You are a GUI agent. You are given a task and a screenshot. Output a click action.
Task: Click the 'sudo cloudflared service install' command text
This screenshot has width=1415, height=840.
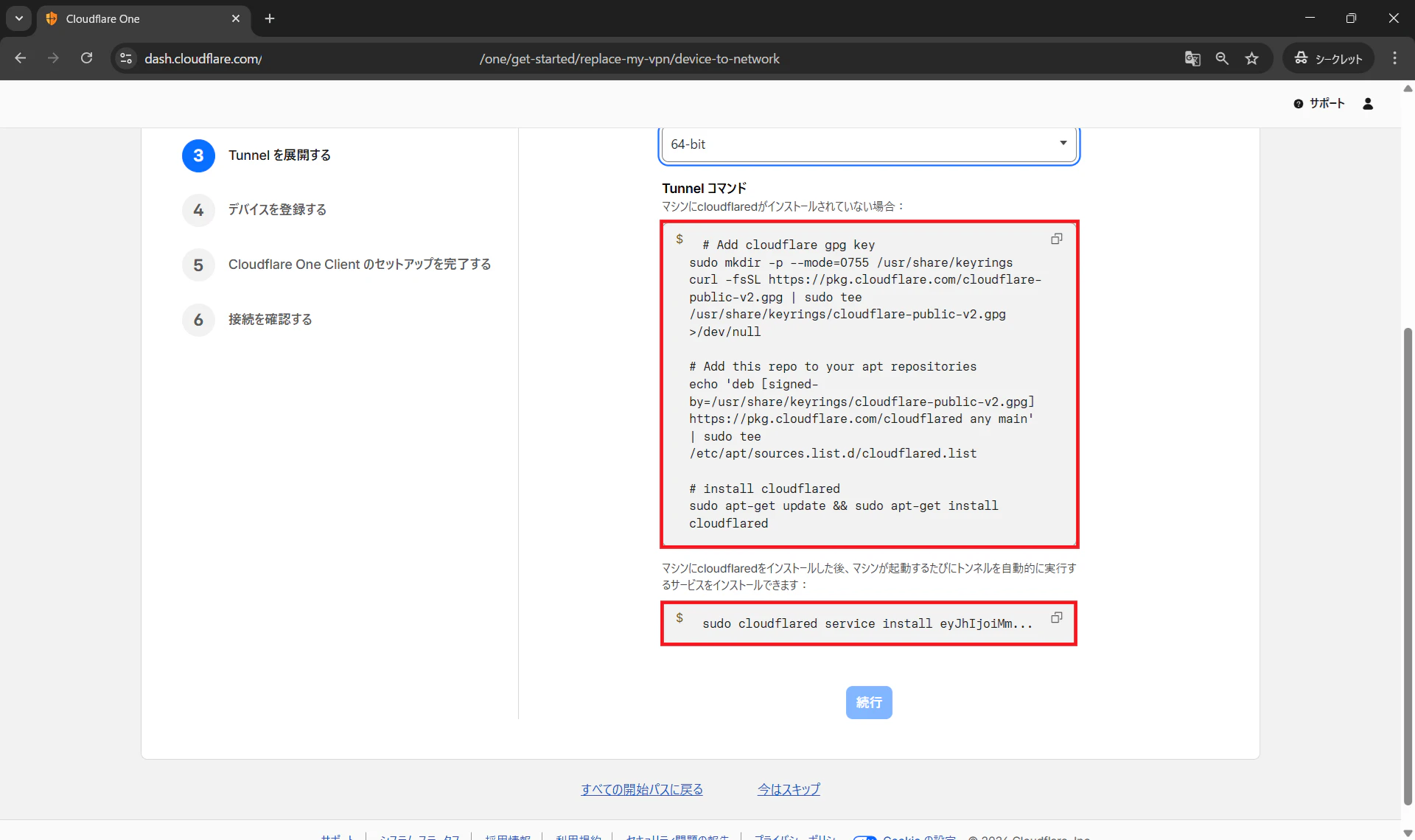(867, 624)
